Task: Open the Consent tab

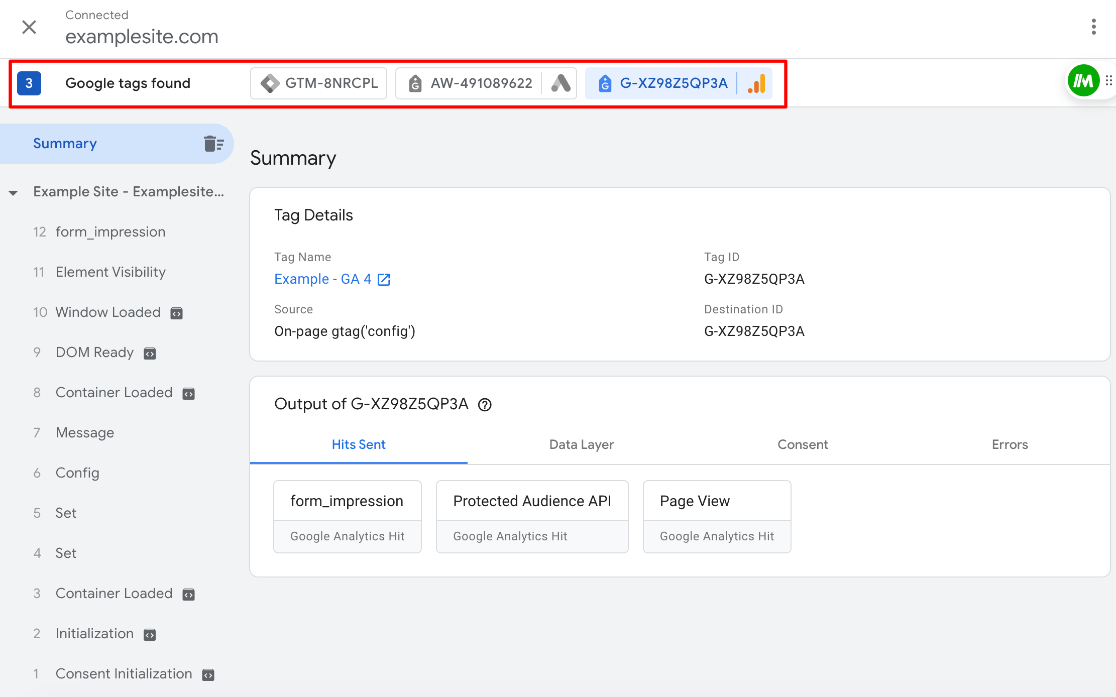Action: coord(802,444)
